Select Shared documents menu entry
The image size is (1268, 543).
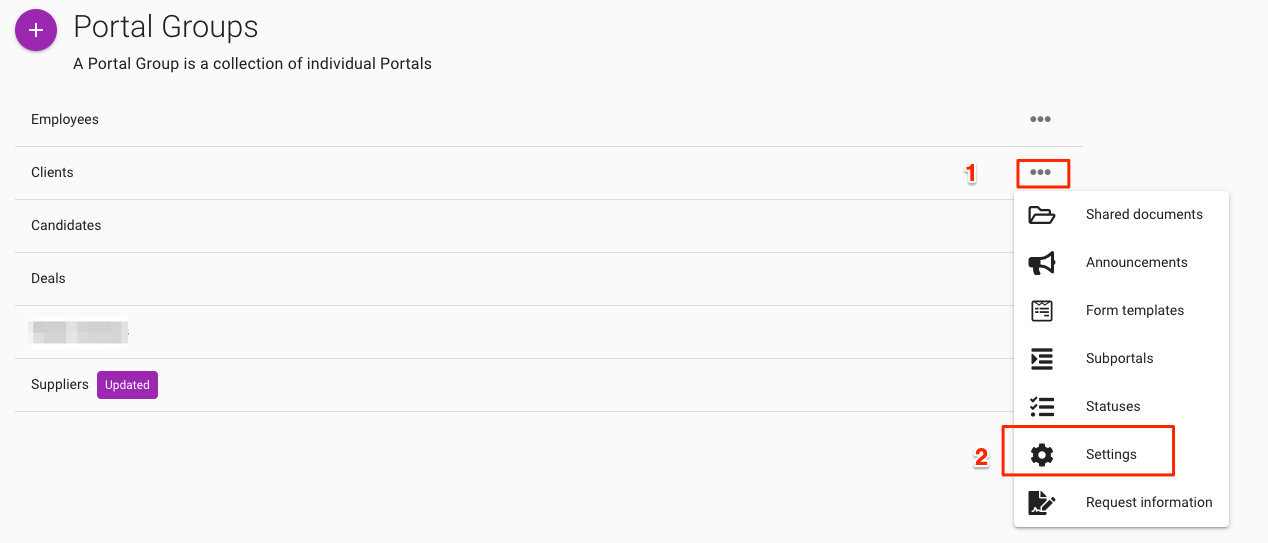coord(1144,215)
